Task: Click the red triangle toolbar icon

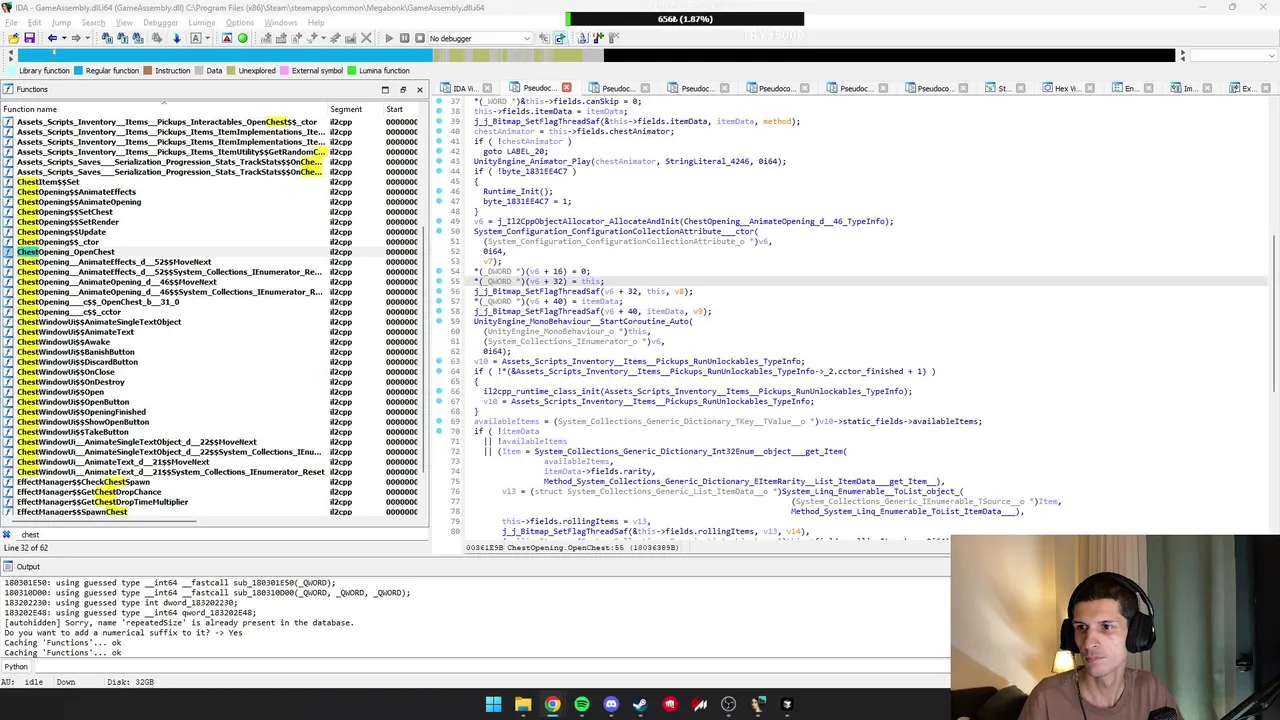Action: tap(227, 38)
